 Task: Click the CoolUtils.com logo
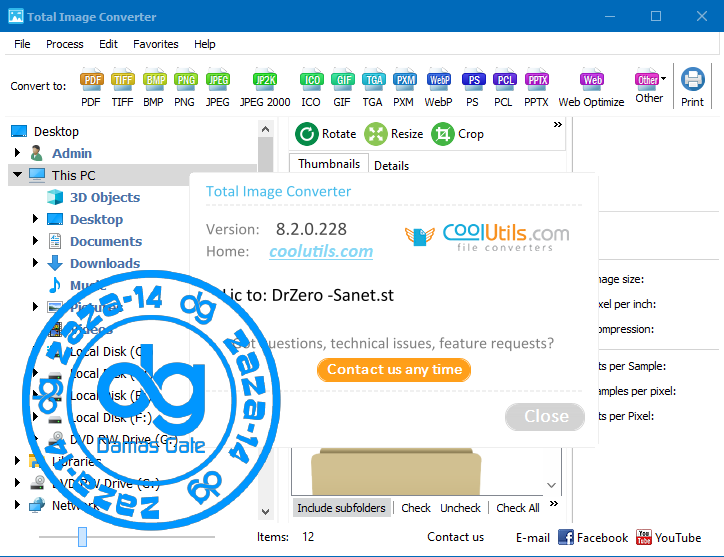pyautogui.click(x=487, y=237)
